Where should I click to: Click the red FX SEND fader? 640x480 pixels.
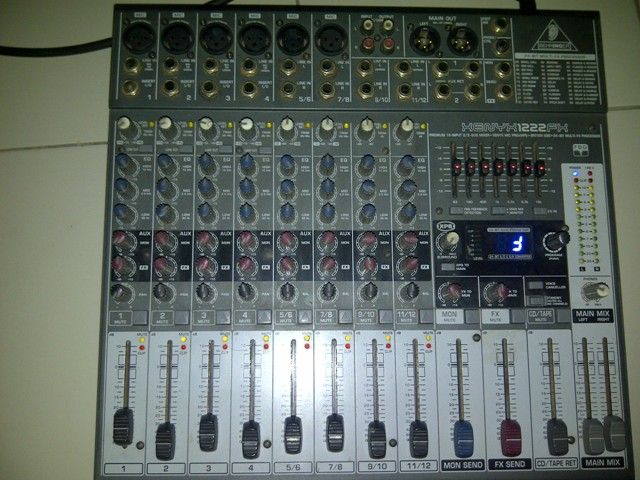511,438
